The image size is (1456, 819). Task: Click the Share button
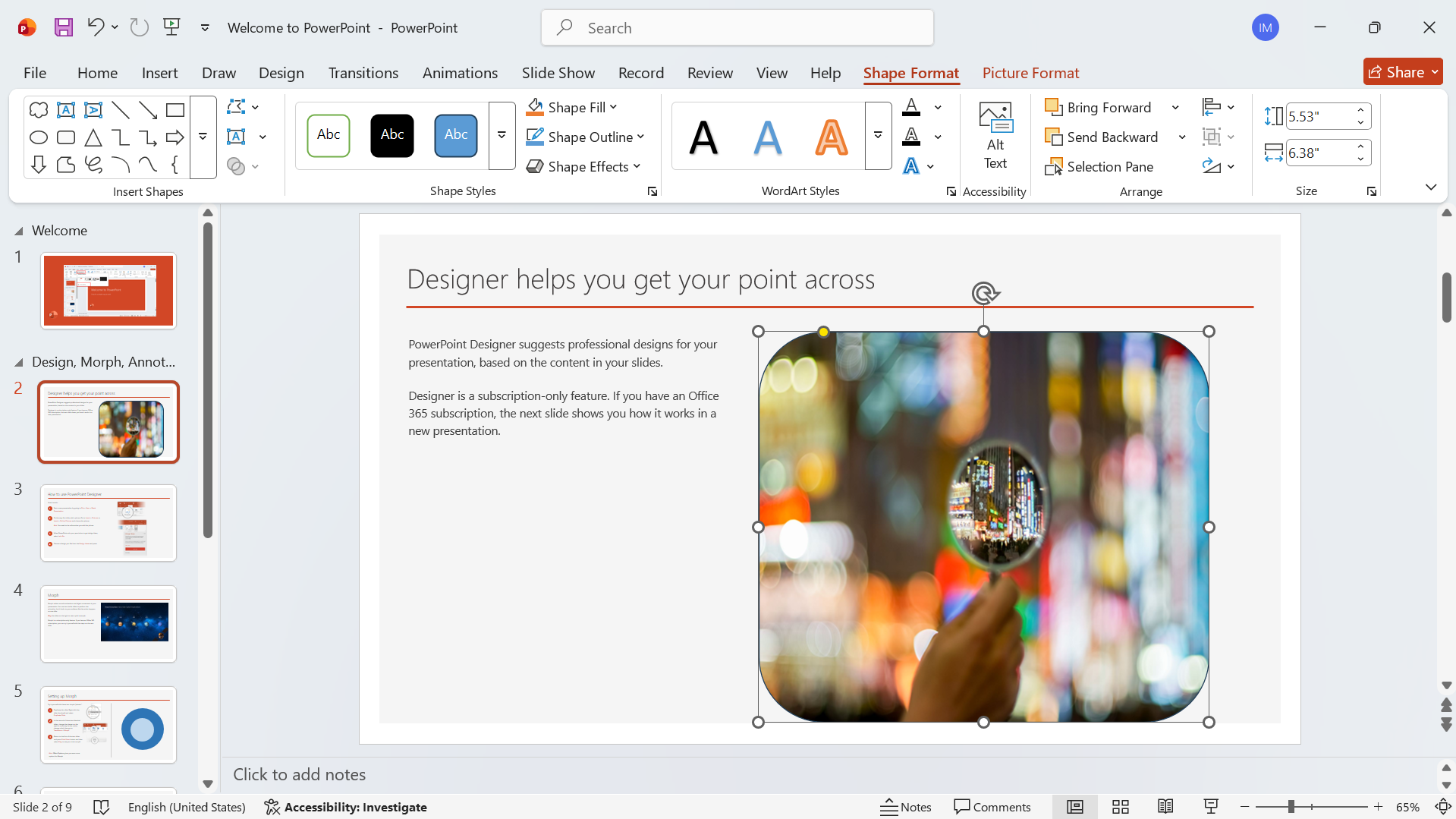pos(1402,72)
